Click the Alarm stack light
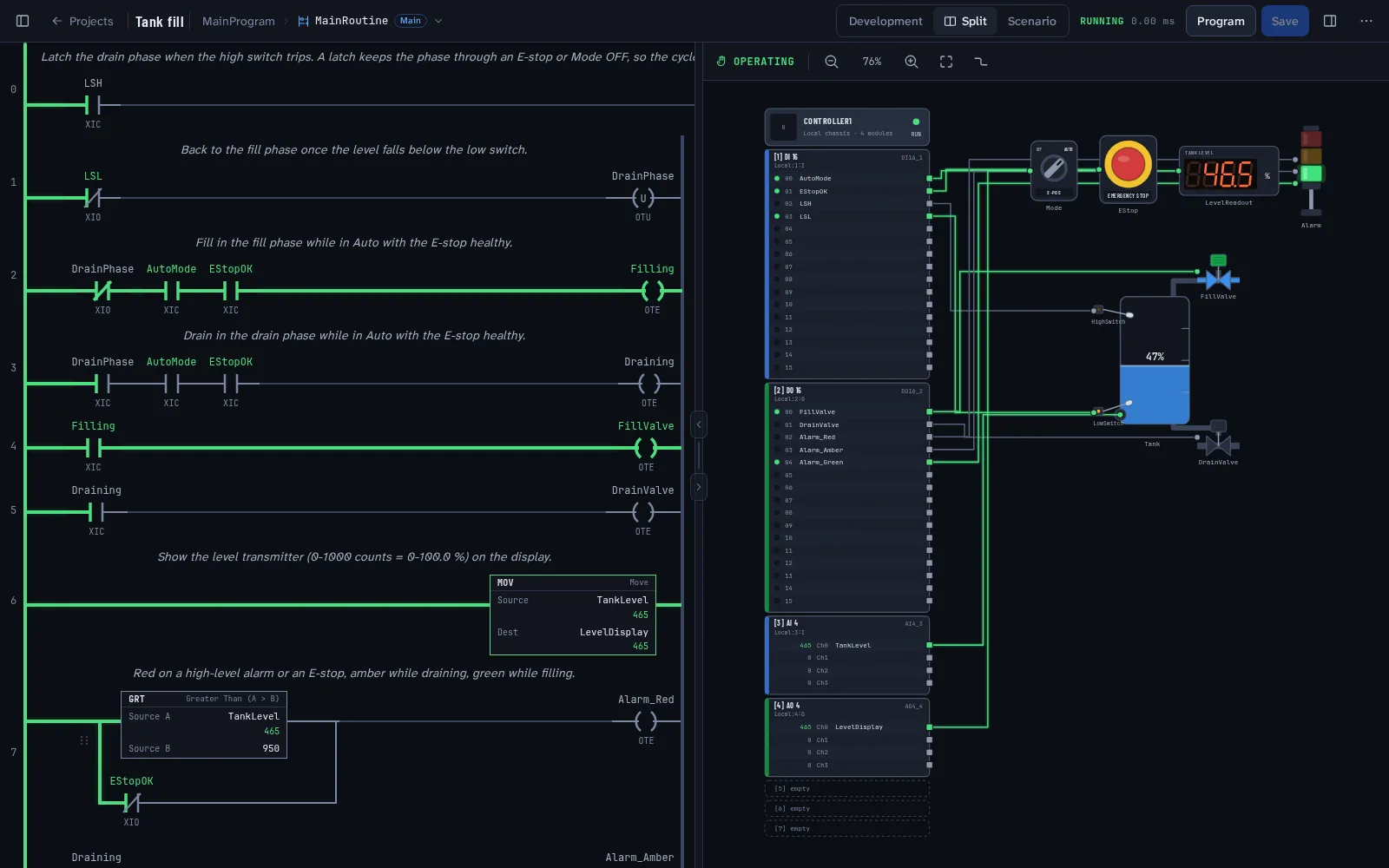 click(1311, 171)
